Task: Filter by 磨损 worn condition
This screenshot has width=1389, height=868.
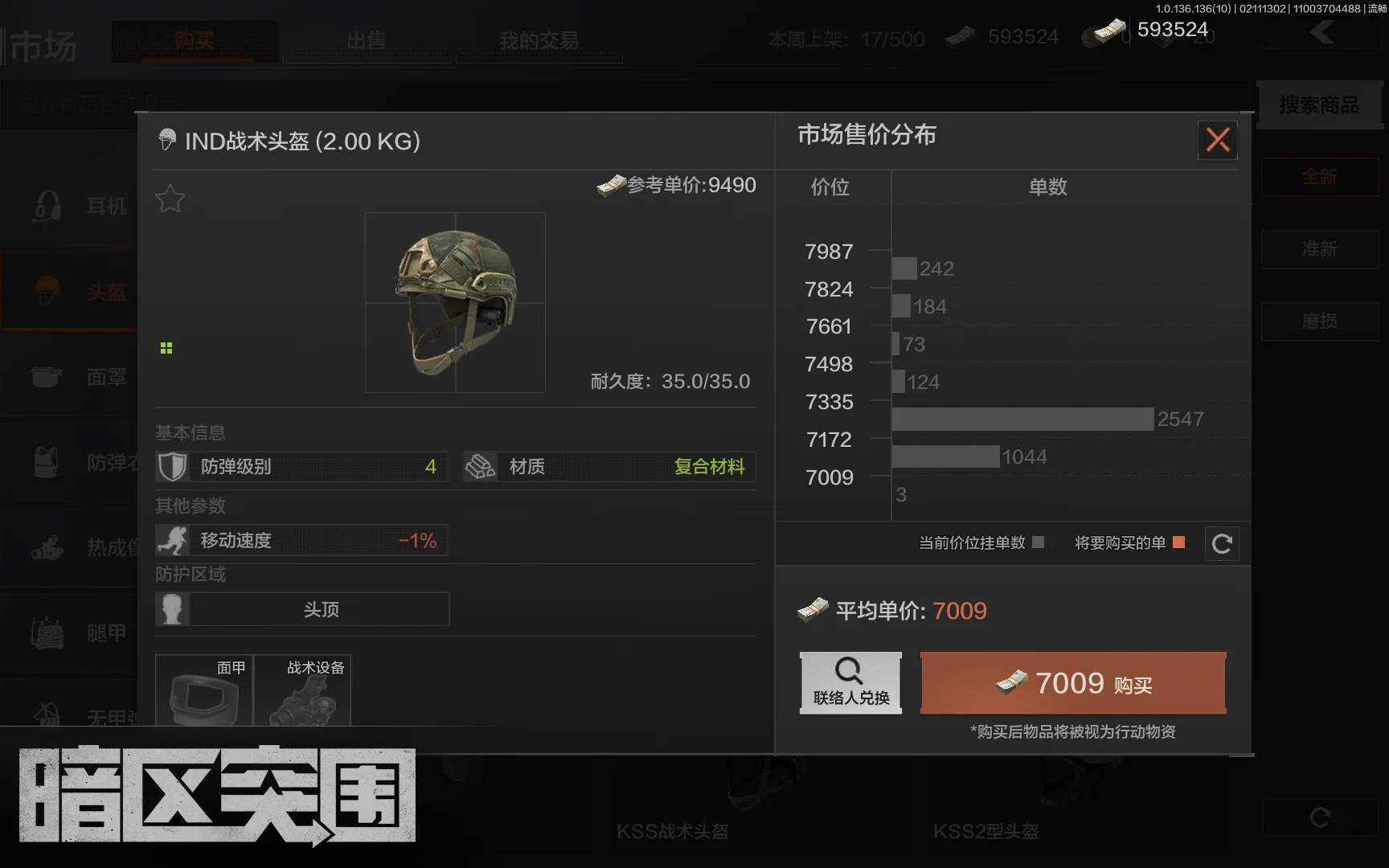Action: click(x=1319, y=321)
